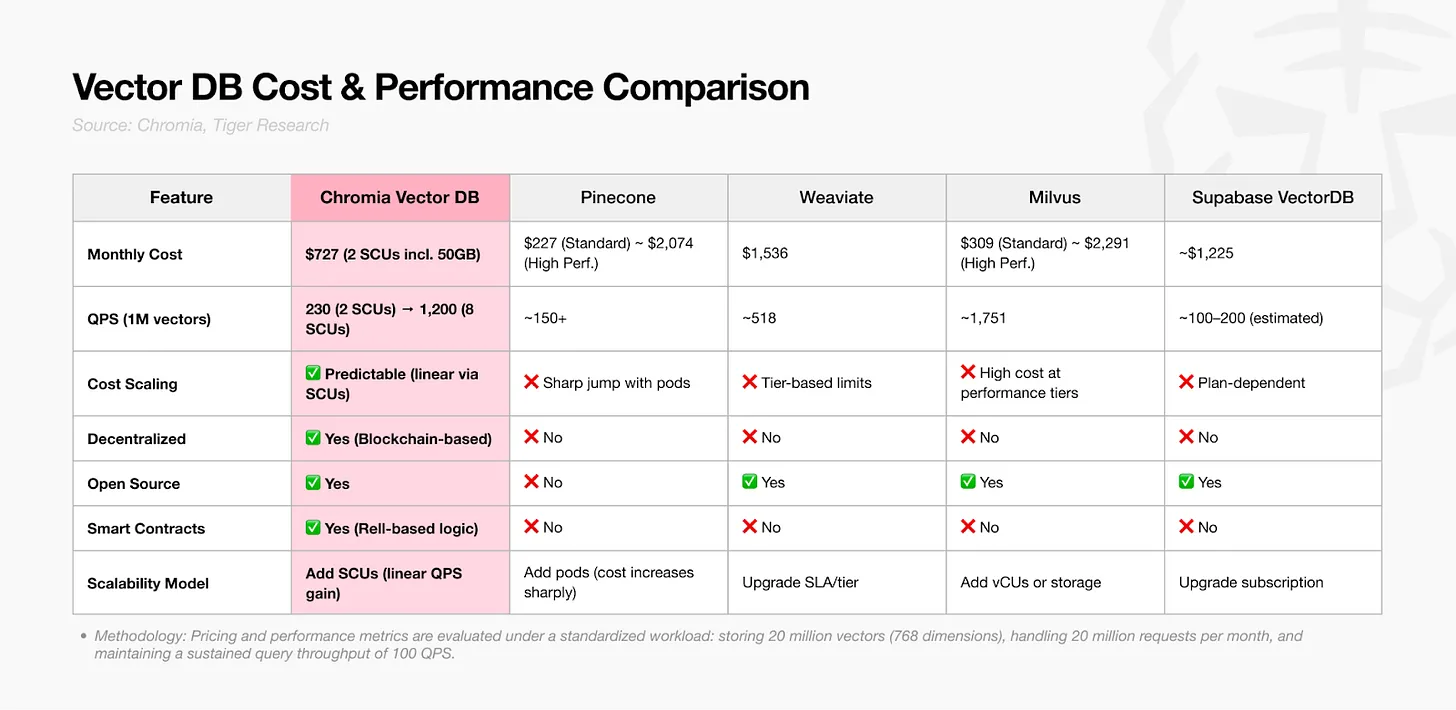Click the red X in Pinecone's Decentralized cell

point(532,437)
